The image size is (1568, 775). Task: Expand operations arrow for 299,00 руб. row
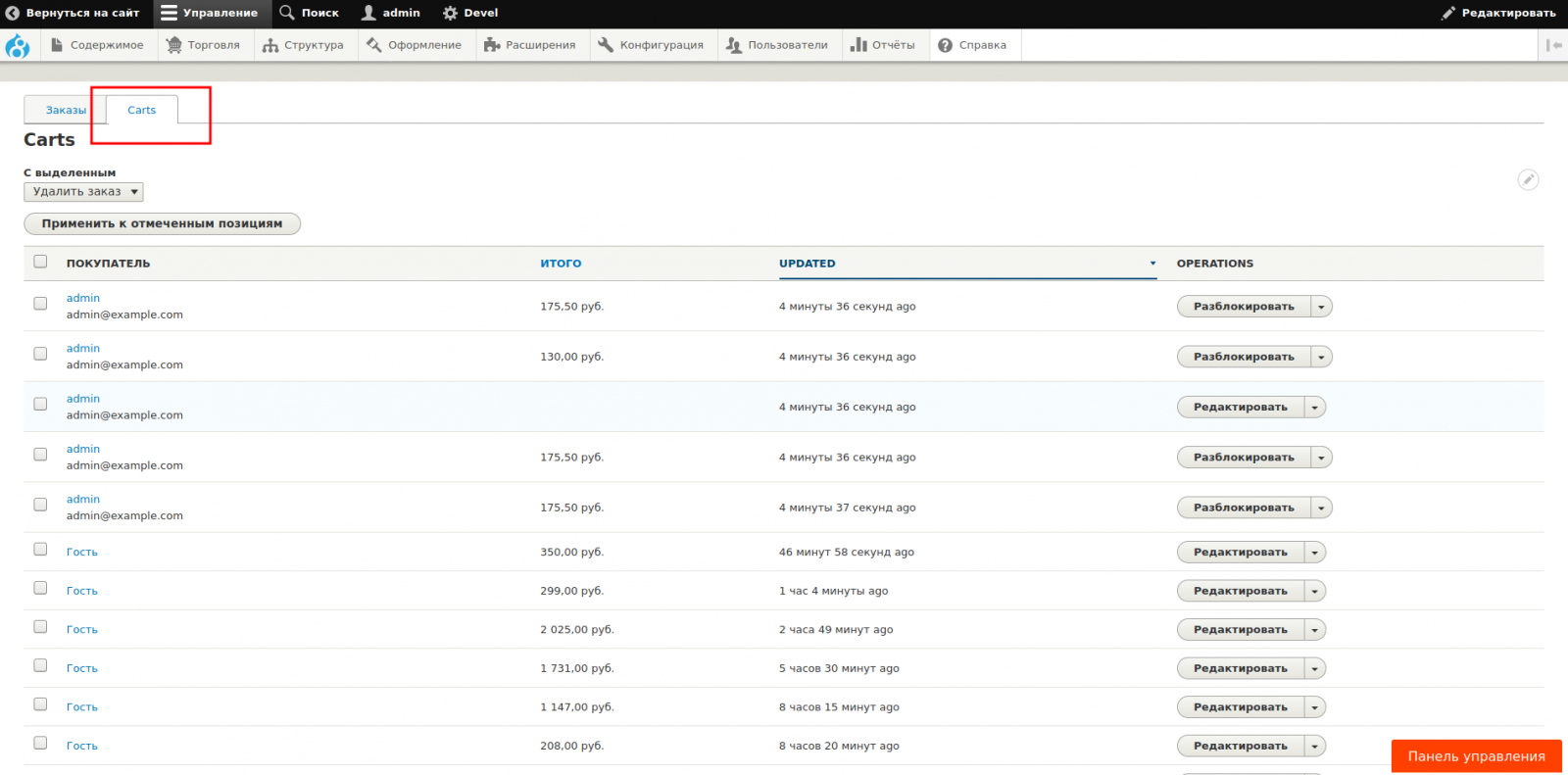[x=1315, y=591]
